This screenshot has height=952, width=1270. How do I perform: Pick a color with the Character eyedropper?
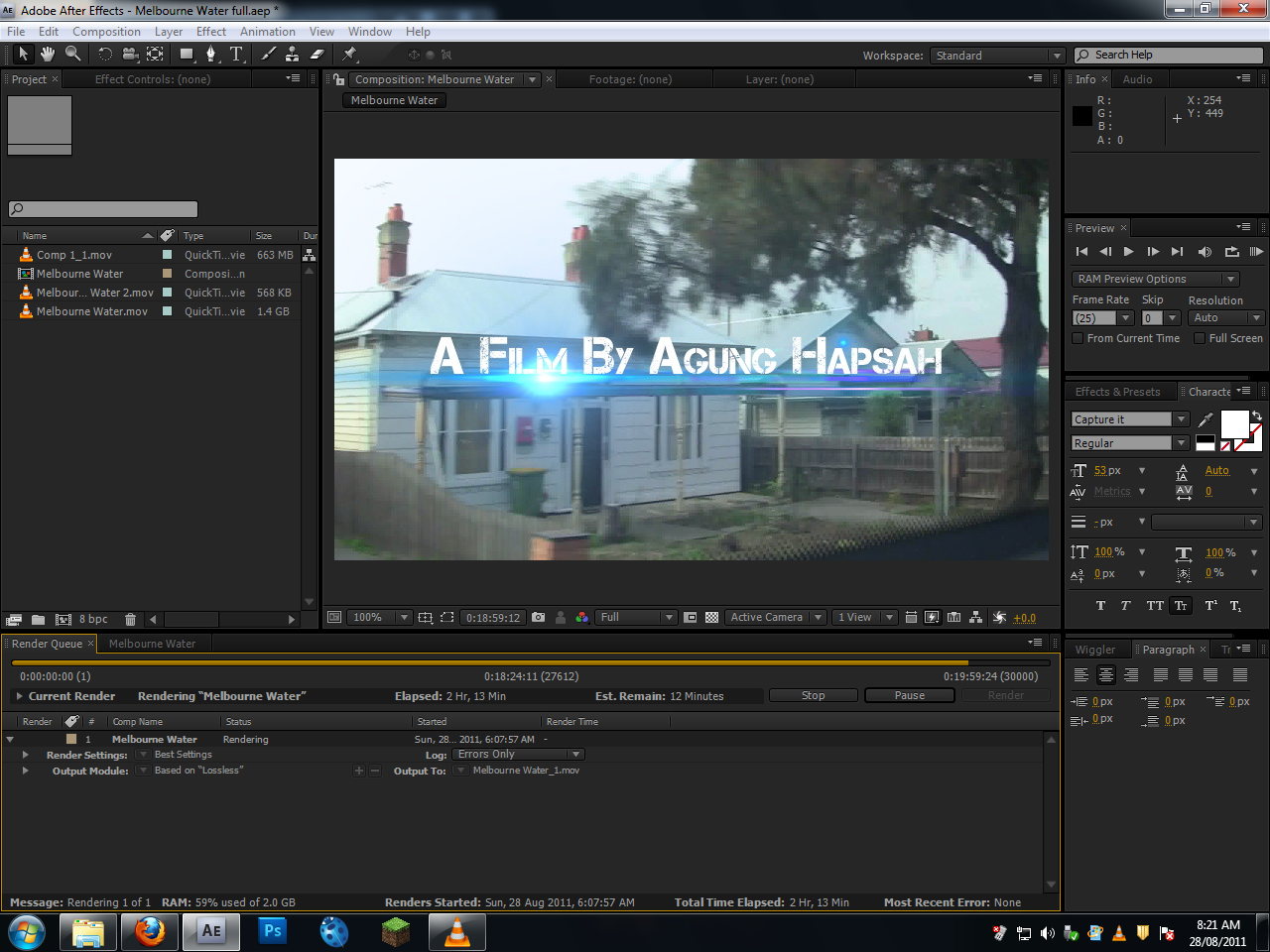point(1206,419)
